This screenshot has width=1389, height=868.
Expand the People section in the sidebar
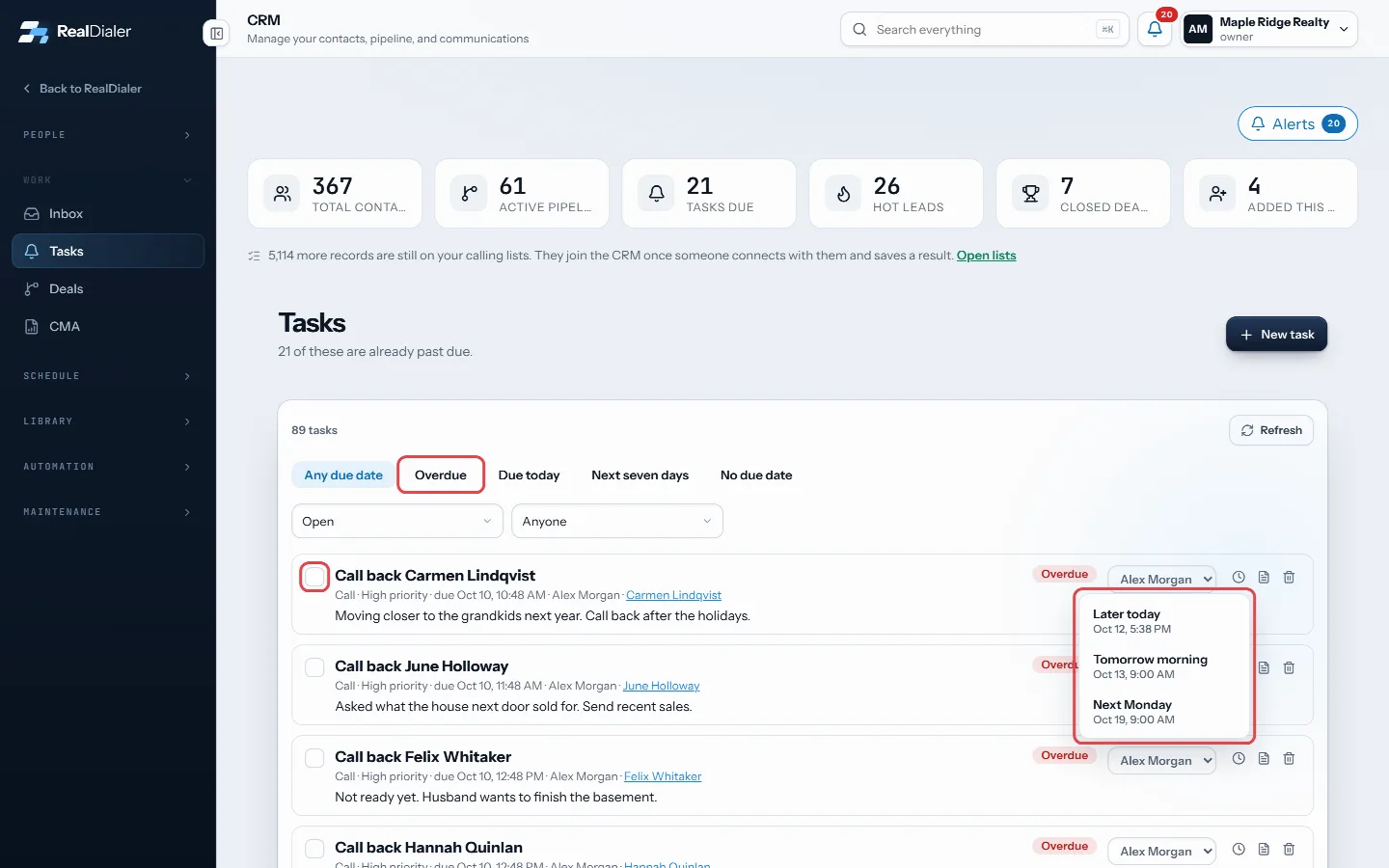pyautogui.click(x=108, y=135)
